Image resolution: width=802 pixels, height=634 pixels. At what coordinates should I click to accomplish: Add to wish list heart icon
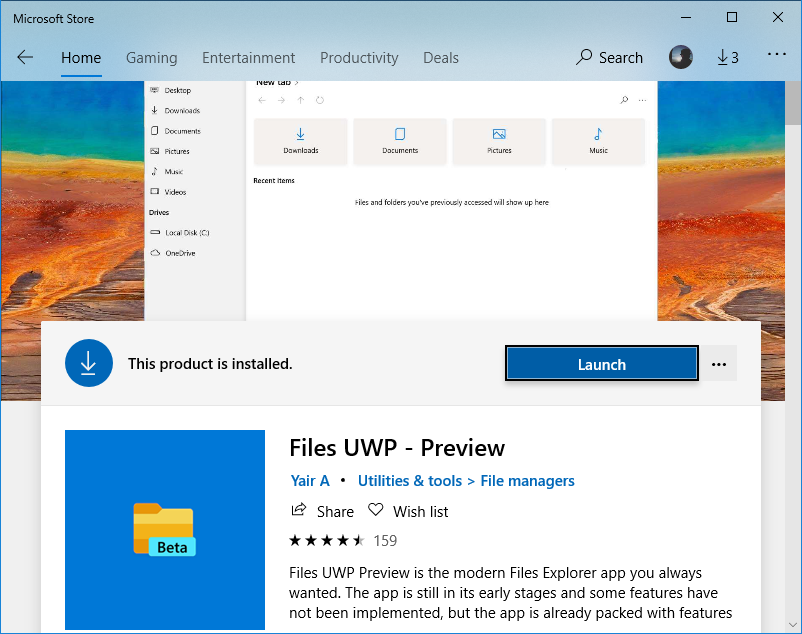click(375, 510)
